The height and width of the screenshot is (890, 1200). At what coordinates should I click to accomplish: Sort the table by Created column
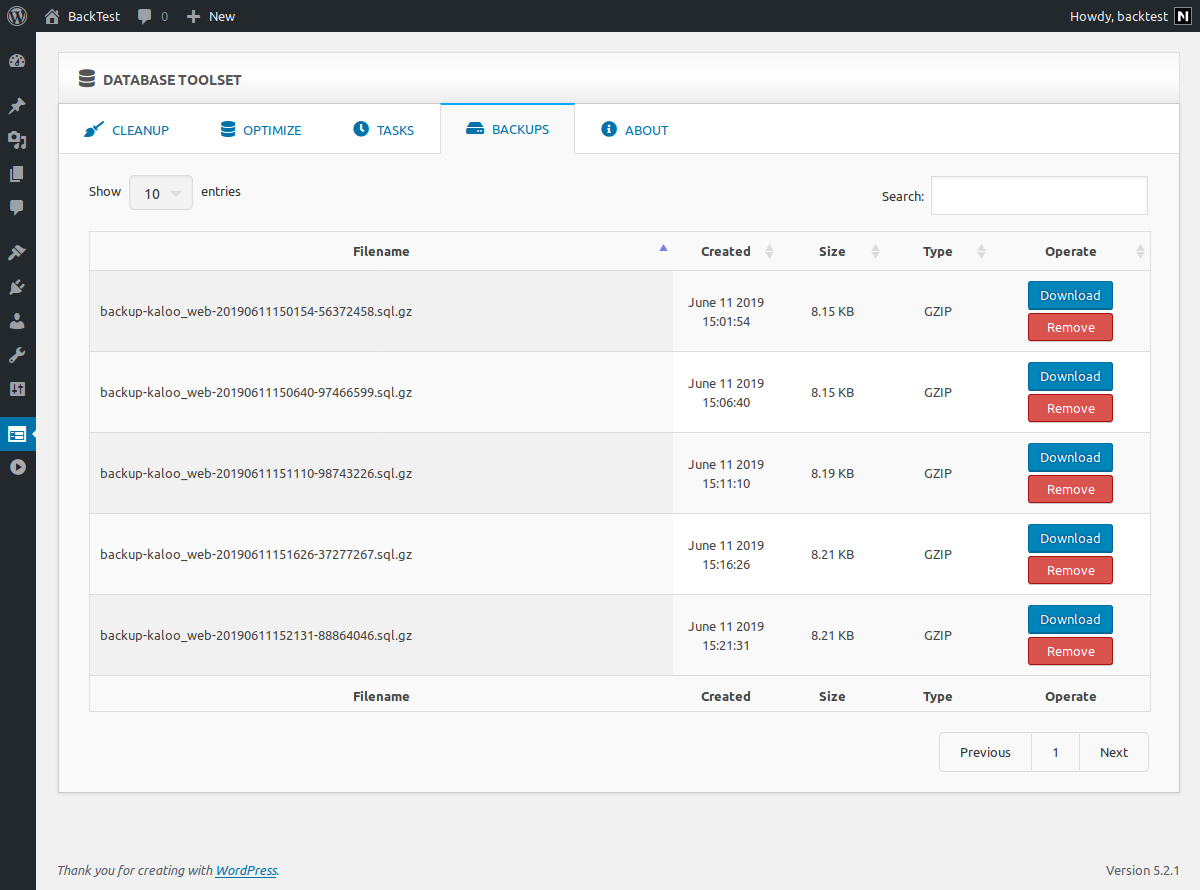(x=726, y=252)
